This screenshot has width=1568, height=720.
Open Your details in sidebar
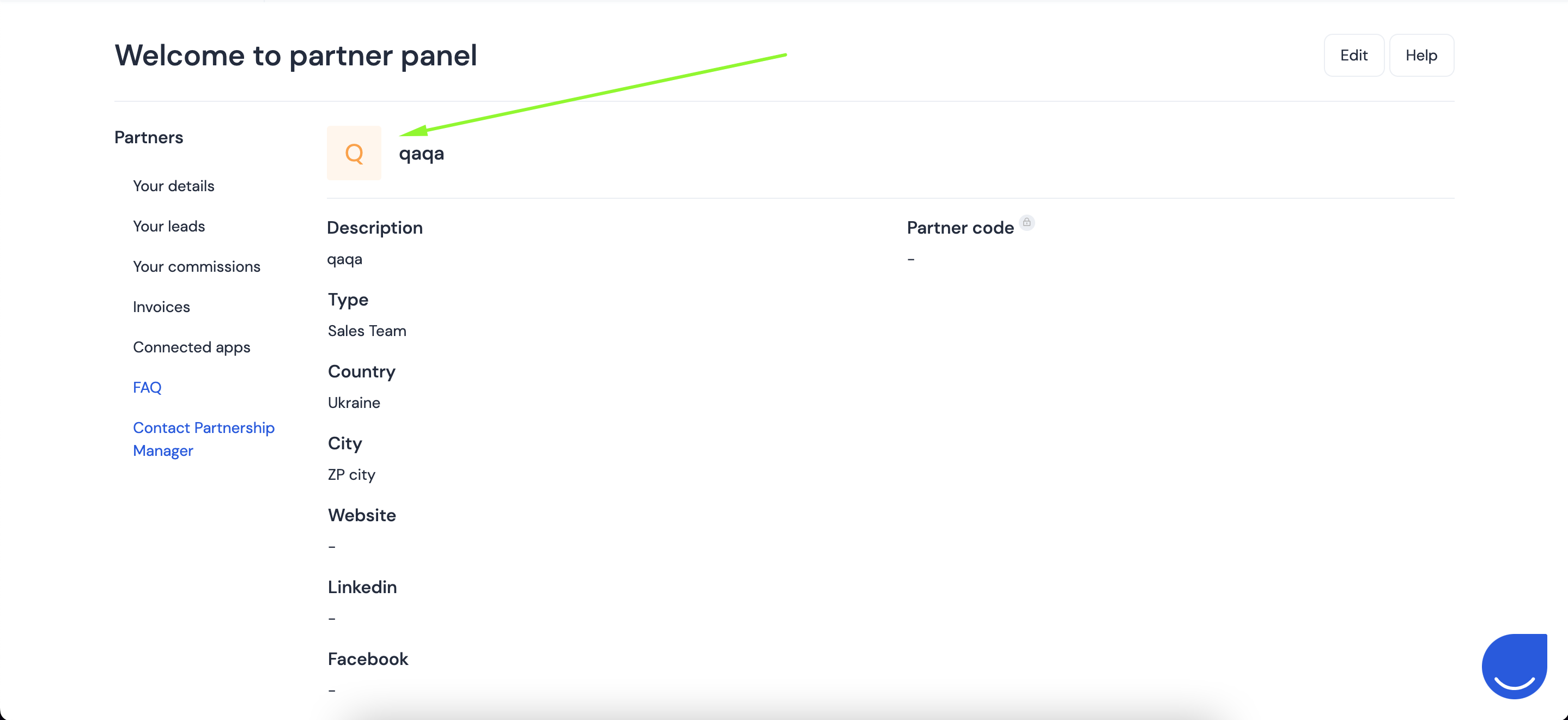pos(173,186)
